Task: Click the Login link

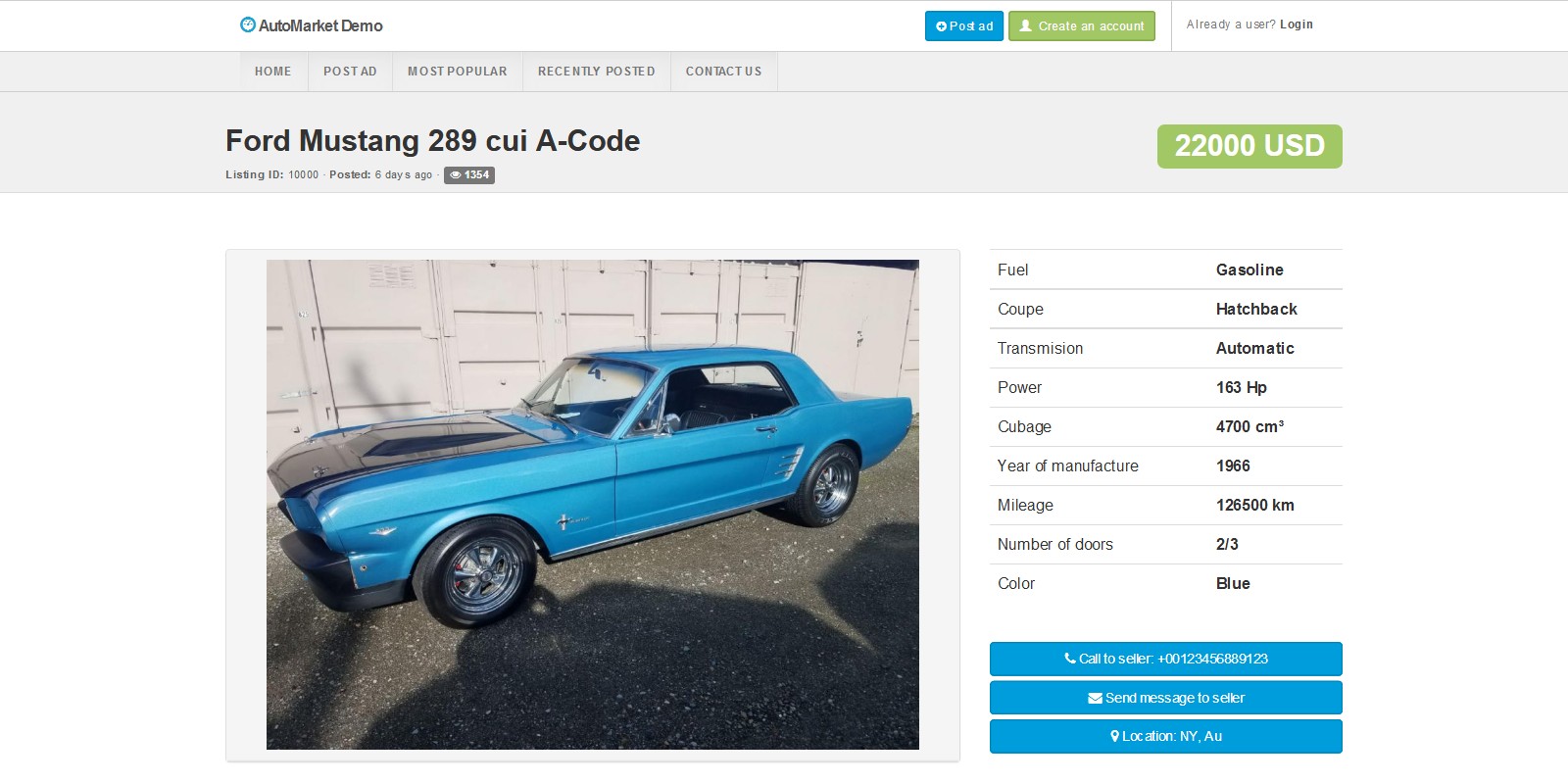Action: pyautogui.click(x=1296, y=24)
